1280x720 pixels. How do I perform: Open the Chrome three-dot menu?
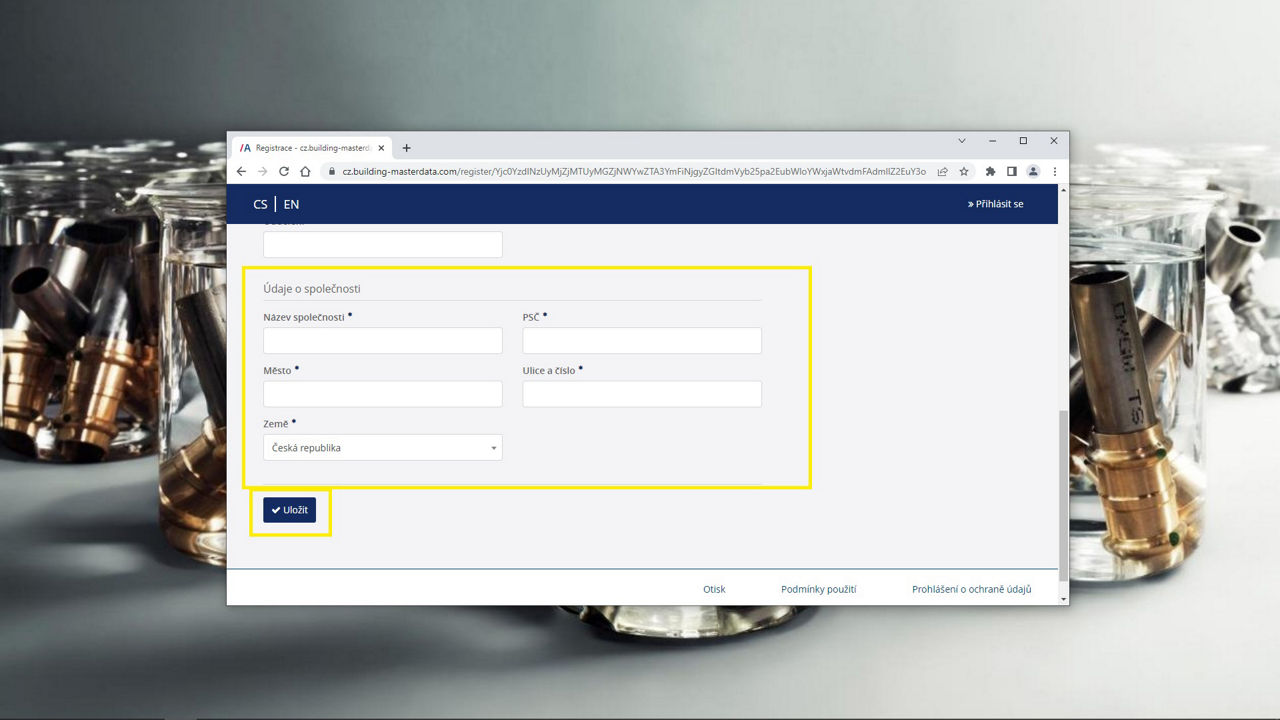pos(1054,171)
